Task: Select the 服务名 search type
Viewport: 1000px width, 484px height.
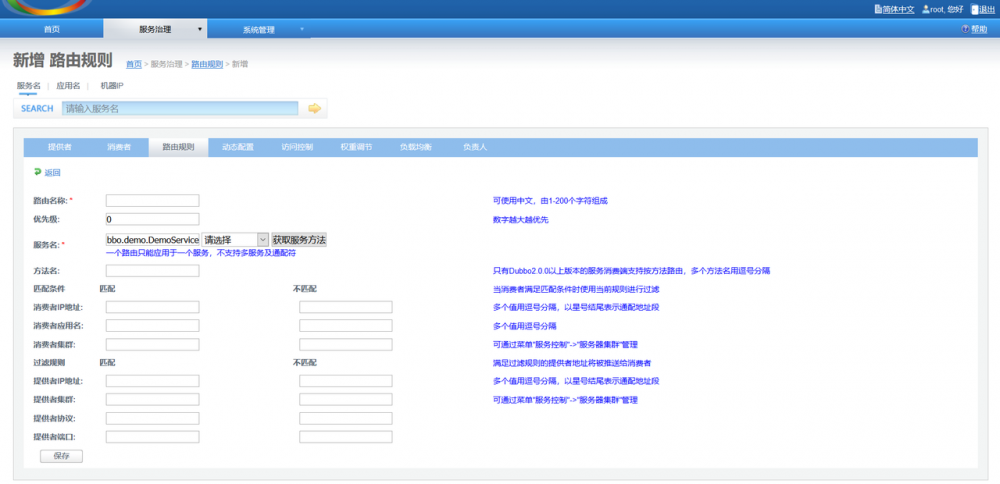Action: coord(29,85)
